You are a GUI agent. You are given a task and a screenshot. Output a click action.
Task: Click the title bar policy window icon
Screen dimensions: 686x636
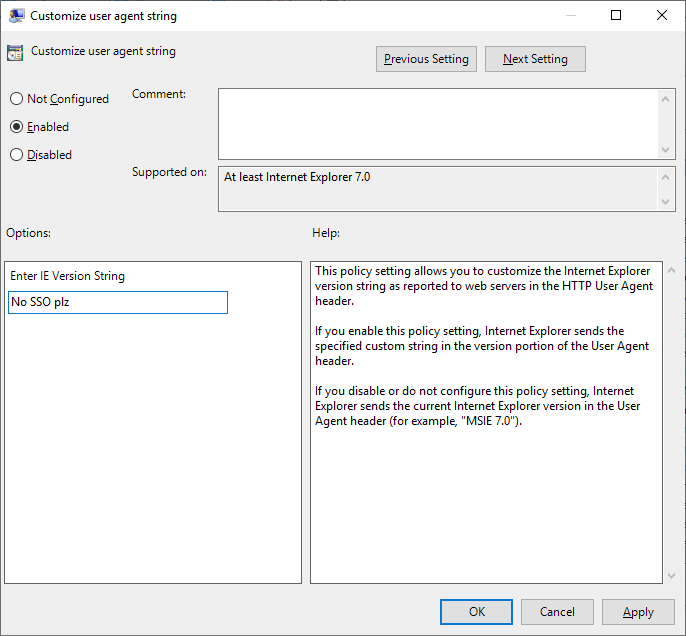(16, 16)
